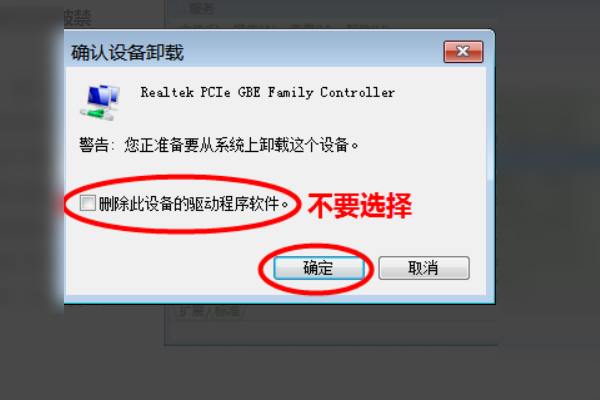Switch to the 扩展 tab
The height and width of the screenshot is (400, 600).
[x=191, y=311]
